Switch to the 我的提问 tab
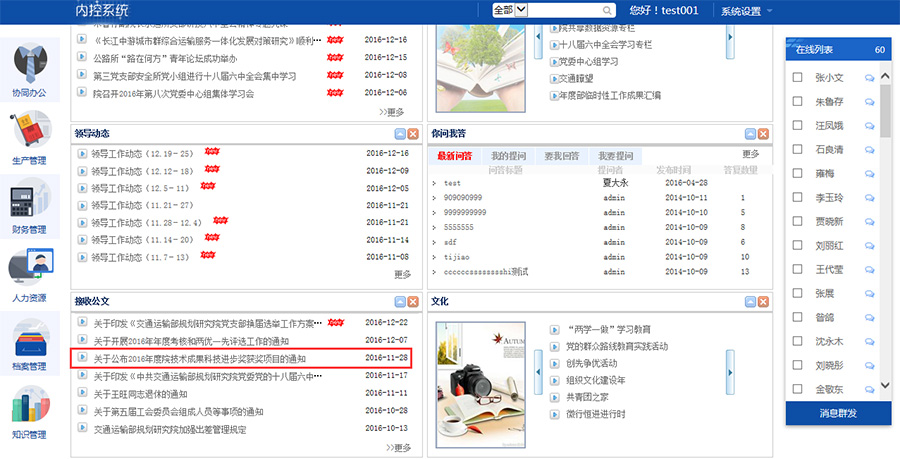Screen dimensions: 900x459 pos(510,157)
